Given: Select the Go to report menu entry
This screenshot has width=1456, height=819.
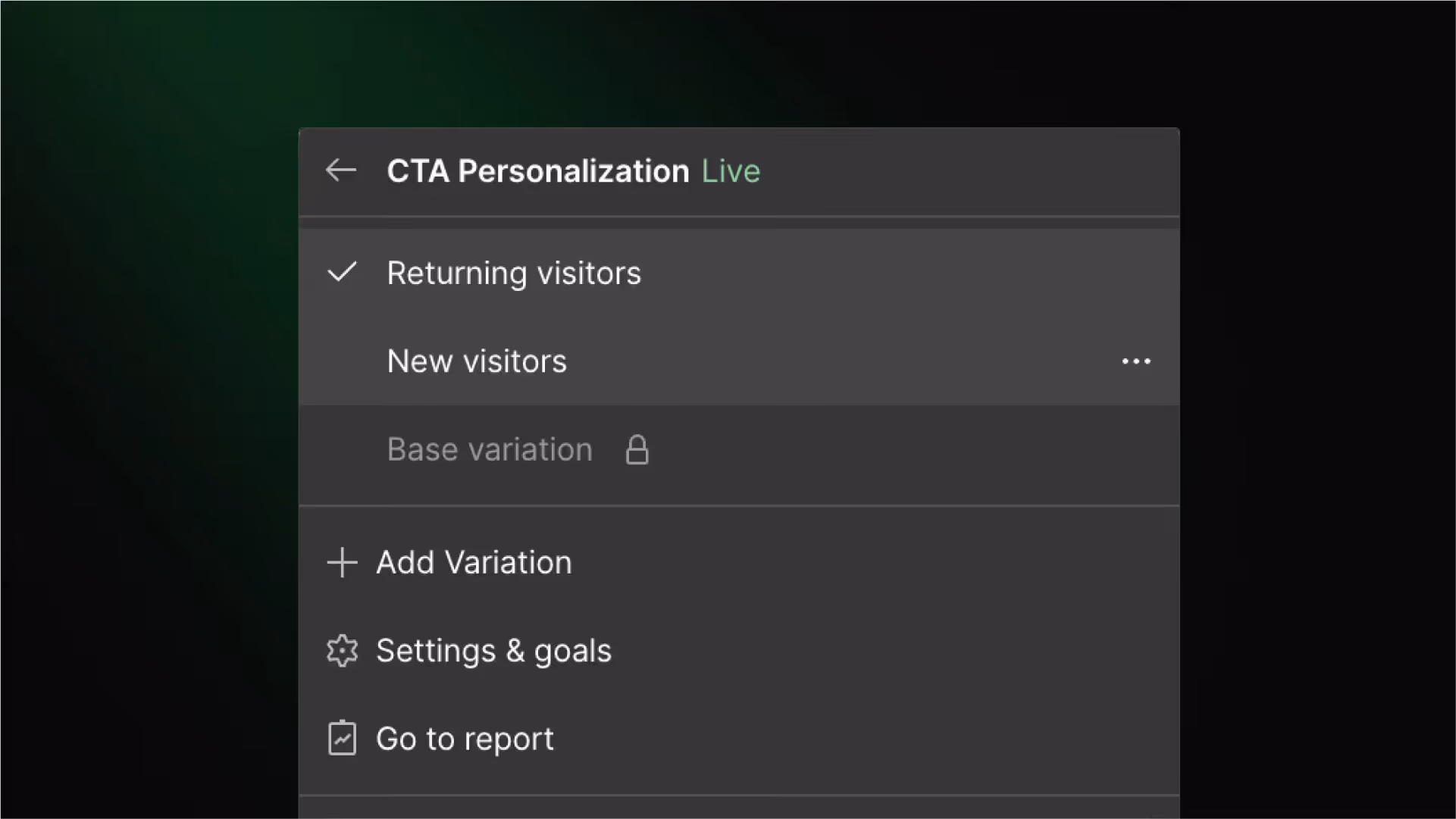Looking at the screenshot, I should click(465, 738).
